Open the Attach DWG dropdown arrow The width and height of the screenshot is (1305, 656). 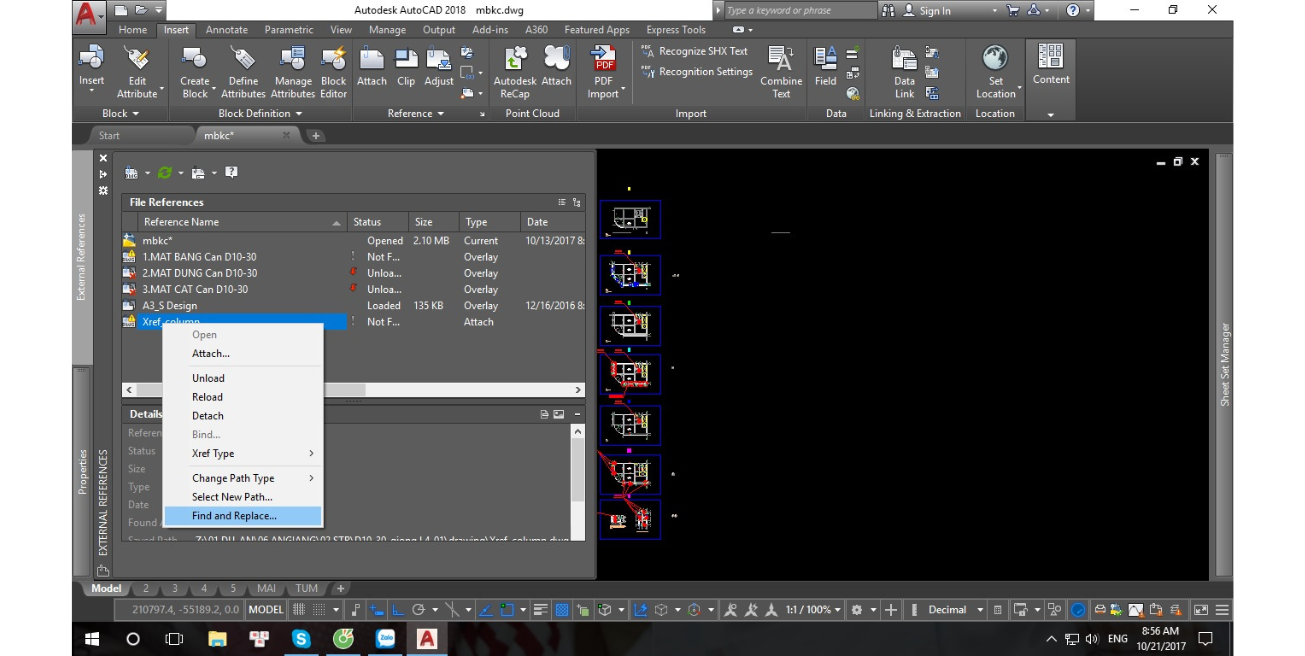147,174
